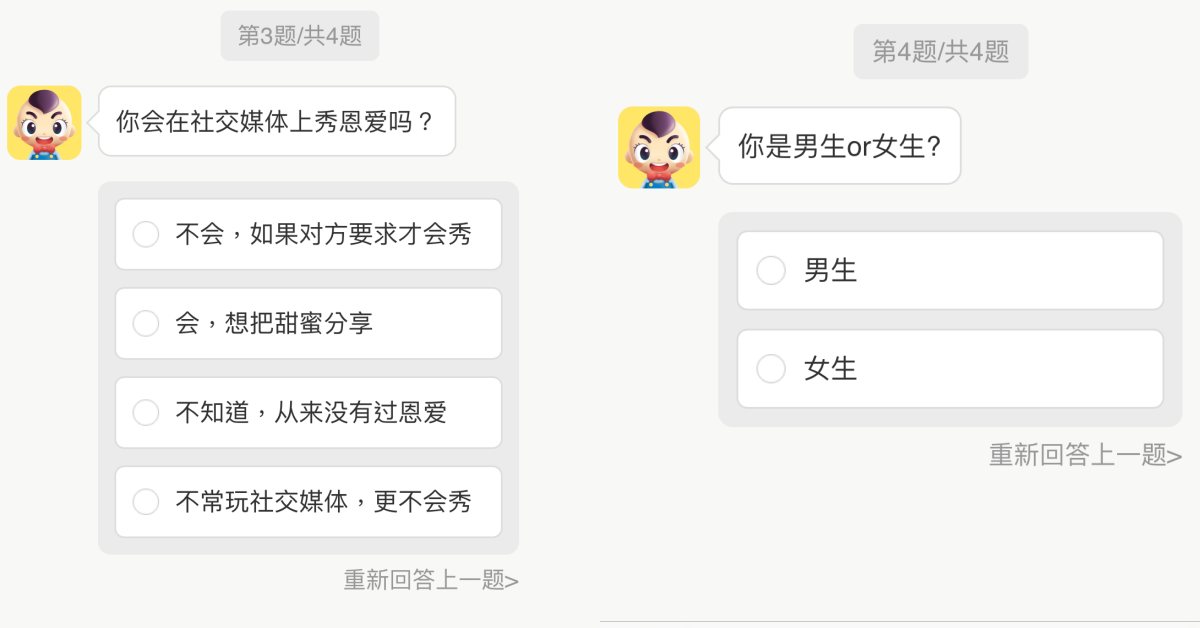Choose the answer option 不知道，从来没有过恩爱

coord(308,413)
